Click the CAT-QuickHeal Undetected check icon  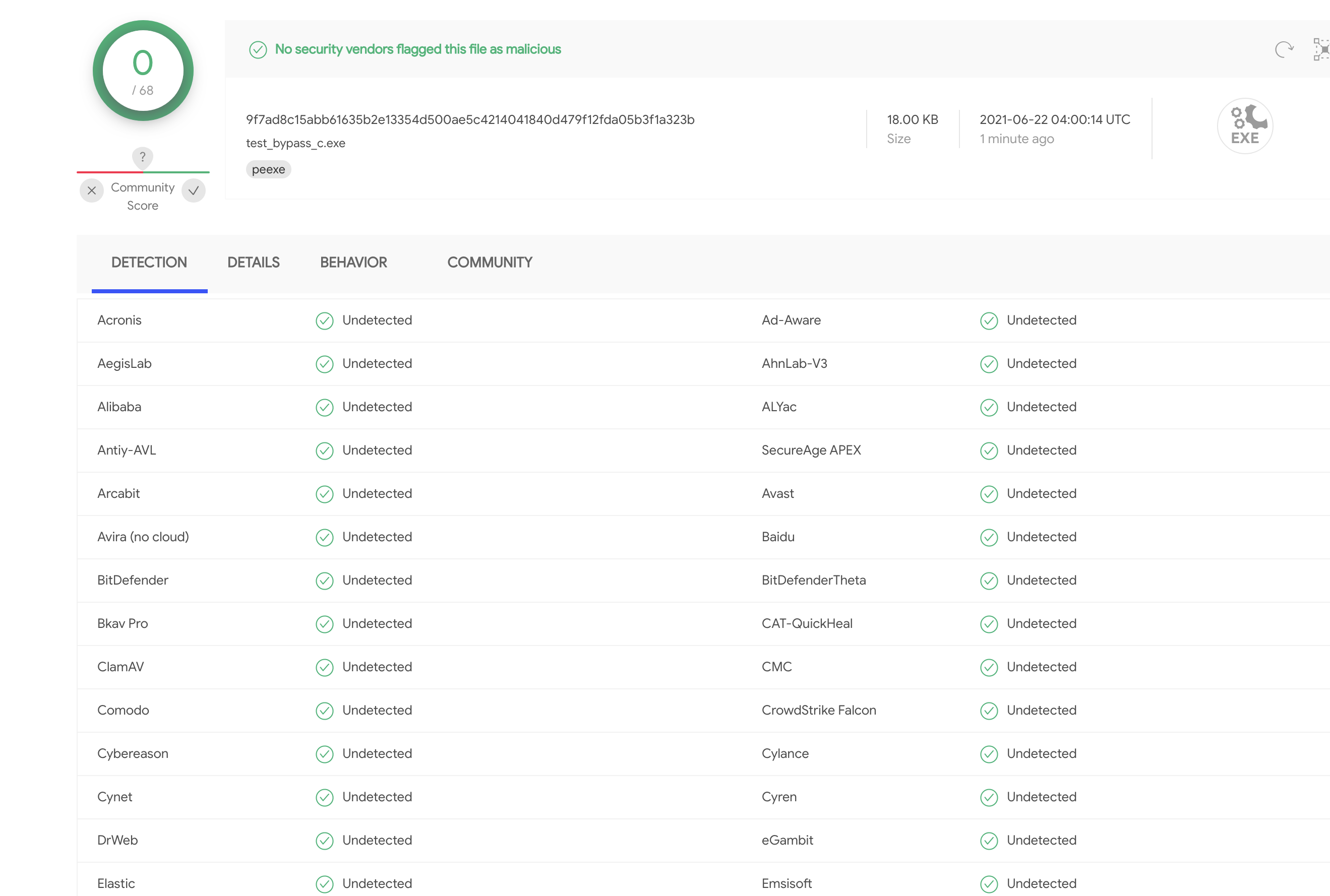989,624
